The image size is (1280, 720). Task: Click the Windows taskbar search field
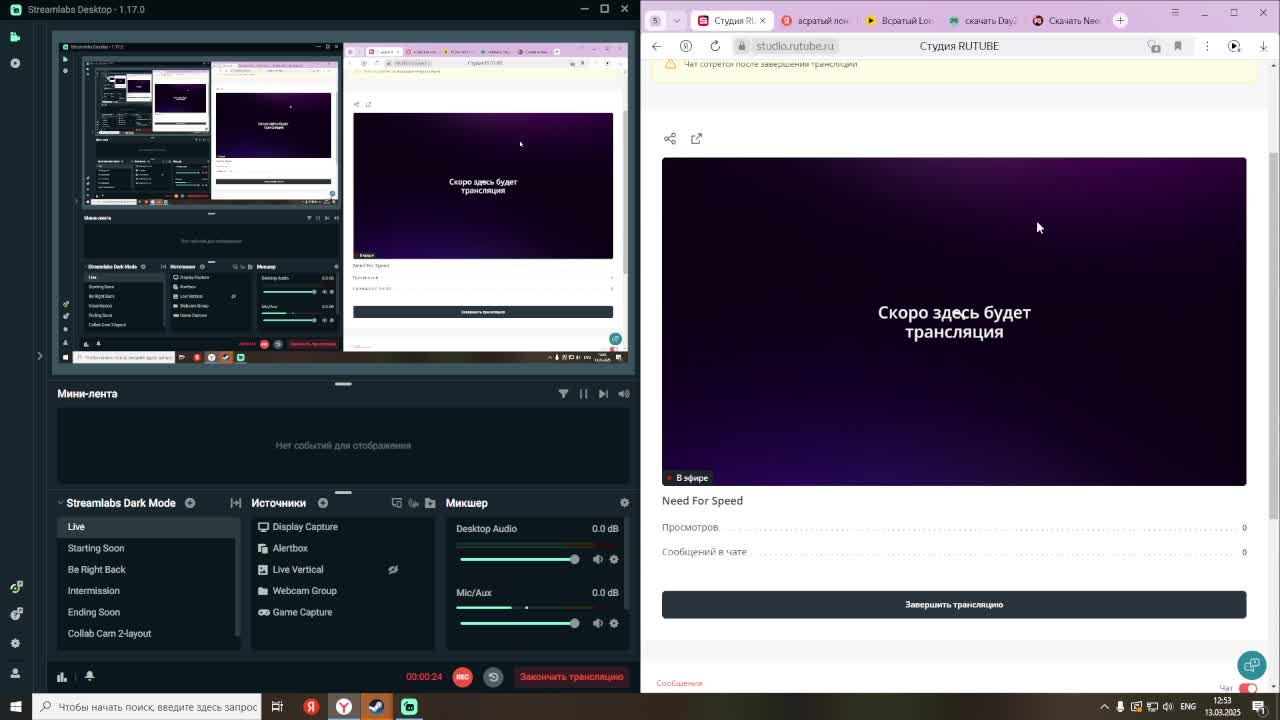pyautogui.click(x=147, y=707)
